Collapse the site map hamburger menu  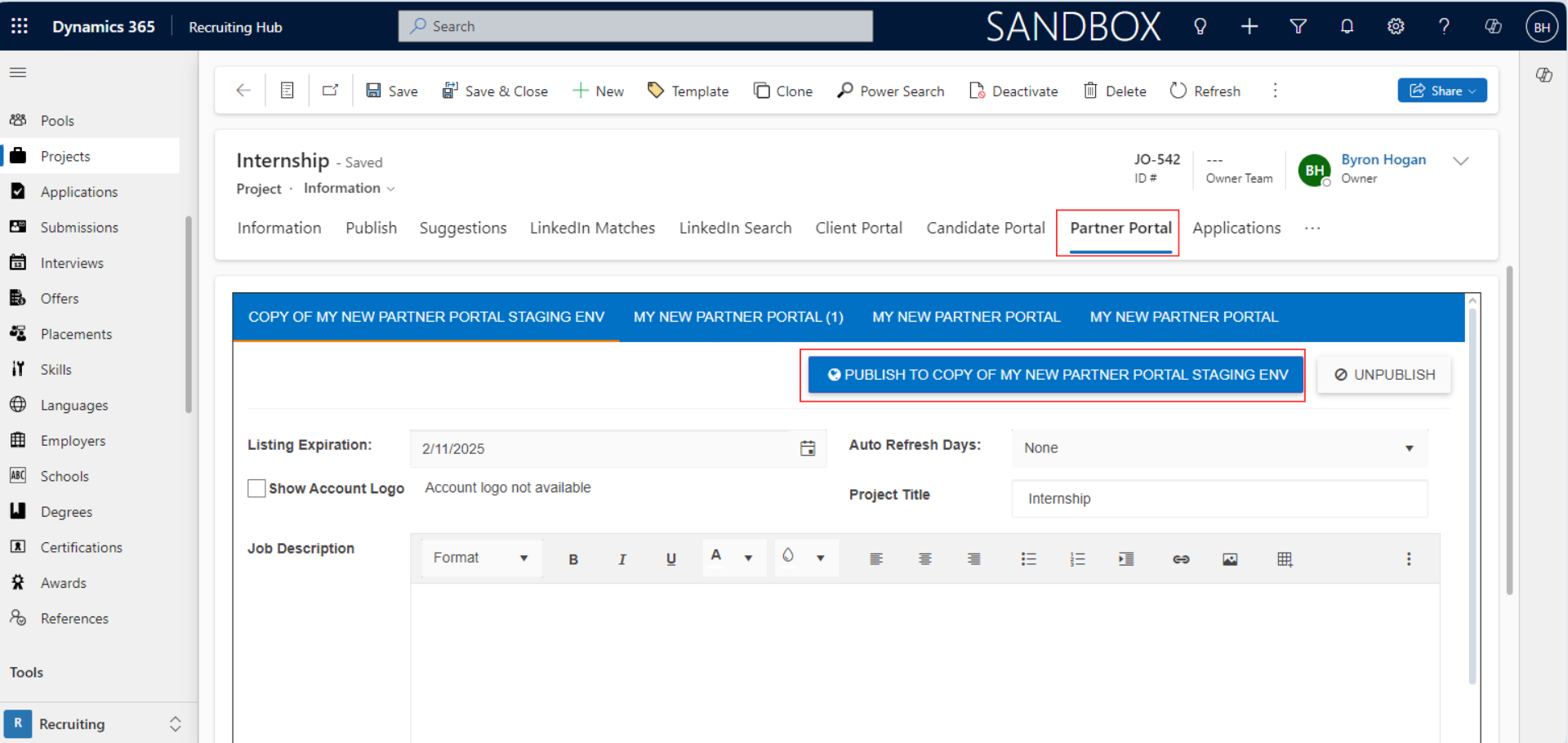pyautogui.click(x=18, y=73)
